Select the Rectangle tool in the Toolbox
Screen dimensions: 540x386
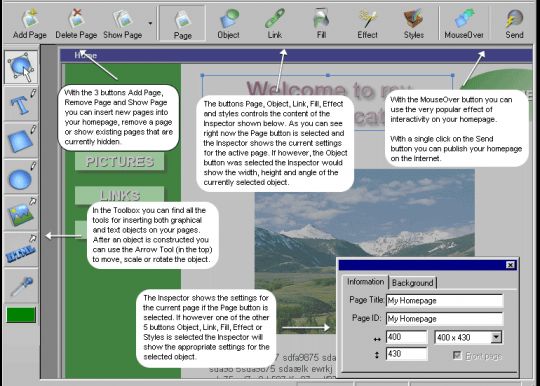21,140
